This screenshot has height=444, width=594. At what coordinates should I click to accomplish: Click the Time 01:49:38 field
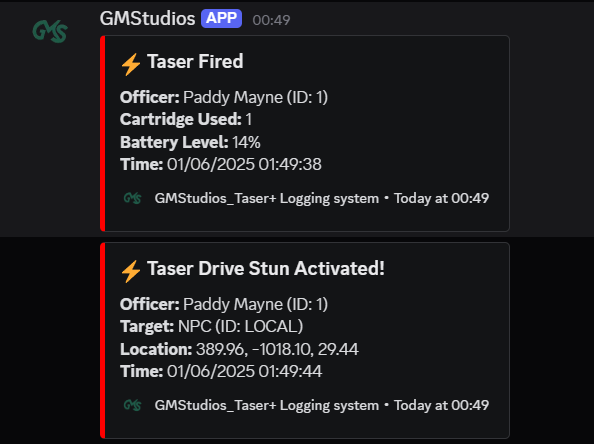(221, 164)
